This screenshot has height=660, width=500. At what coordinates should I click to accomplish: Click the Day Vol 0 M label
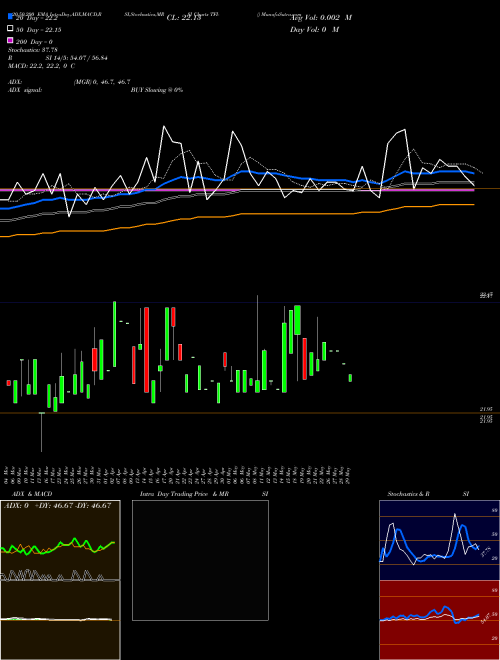[314, 29]
